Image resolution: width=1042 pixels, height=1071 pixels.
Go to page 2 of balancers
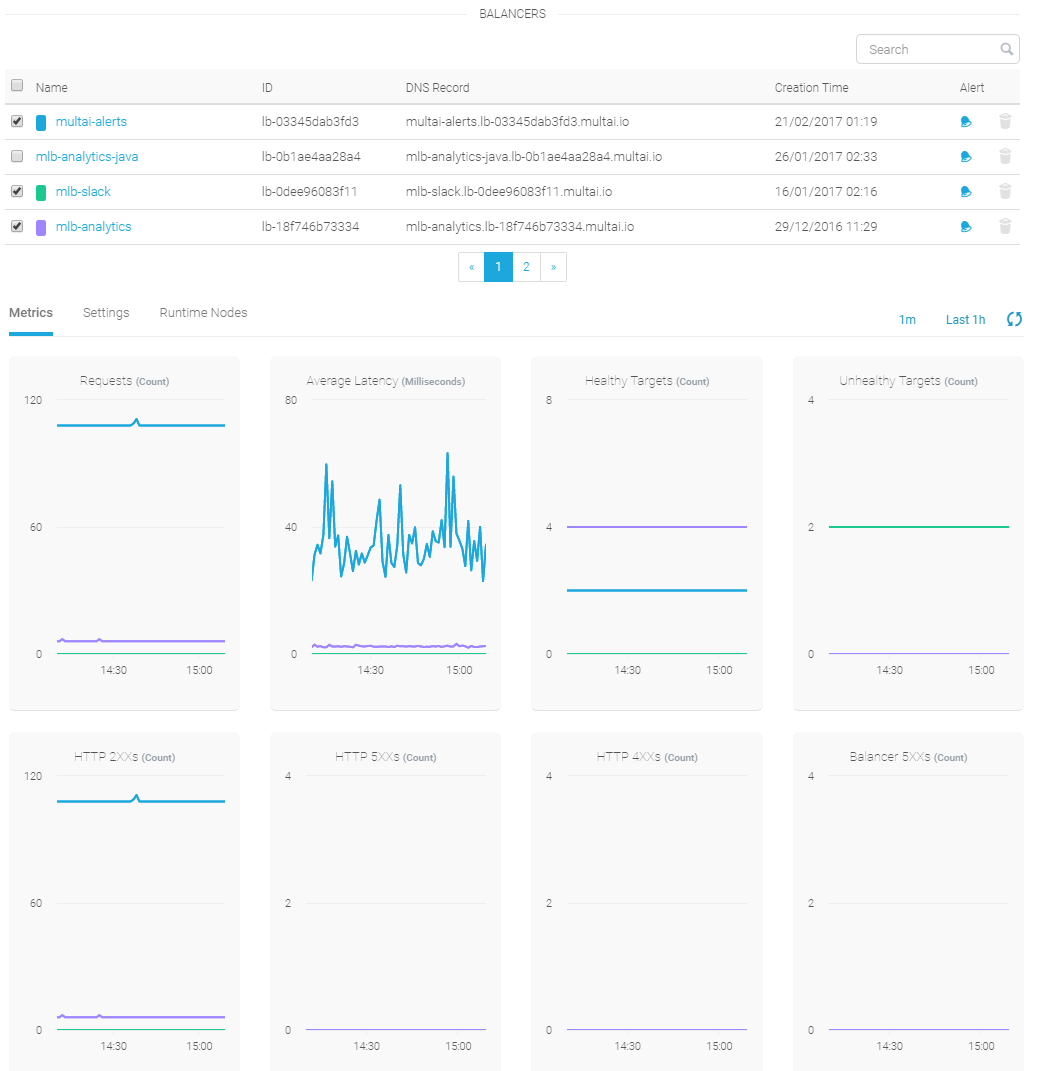click(526, 267)
